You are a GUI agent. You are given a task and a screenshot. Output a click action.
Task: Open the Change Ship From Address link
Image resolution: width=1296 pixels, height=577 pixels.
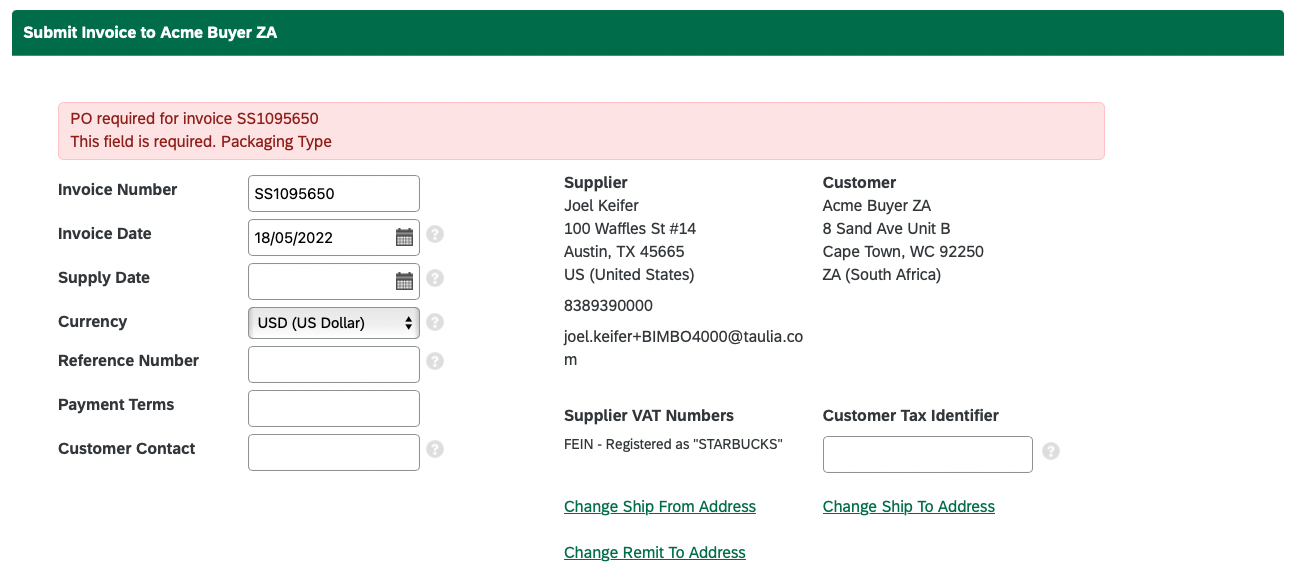(660, 507)
